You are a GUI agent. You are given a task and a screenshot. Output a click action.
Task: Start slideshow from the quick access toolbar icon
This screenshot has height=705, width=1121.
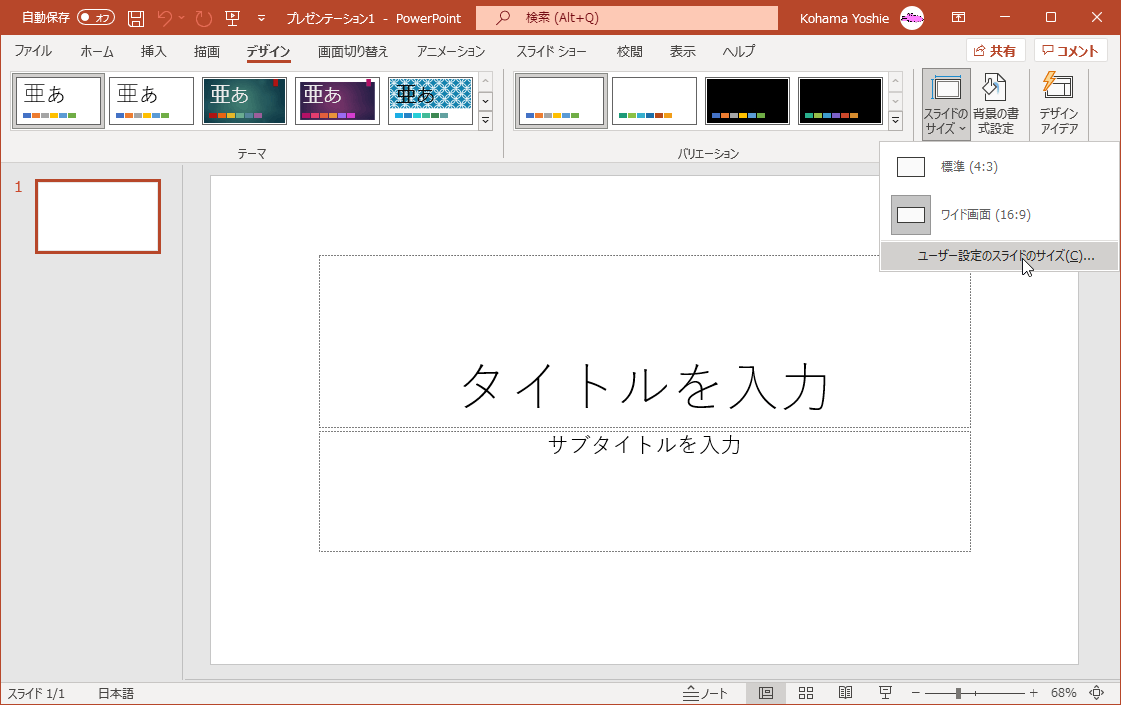coord(232,18)
